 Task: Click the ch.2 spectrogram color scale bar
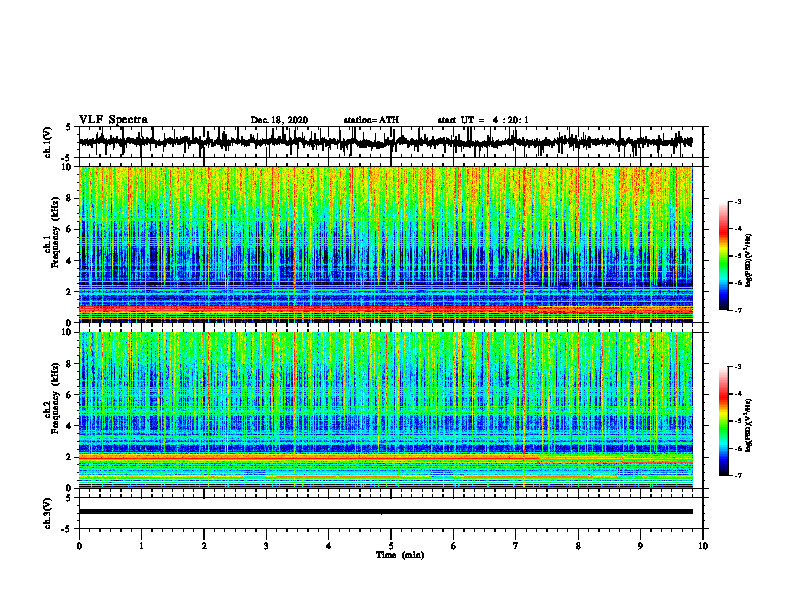point(724,421)
